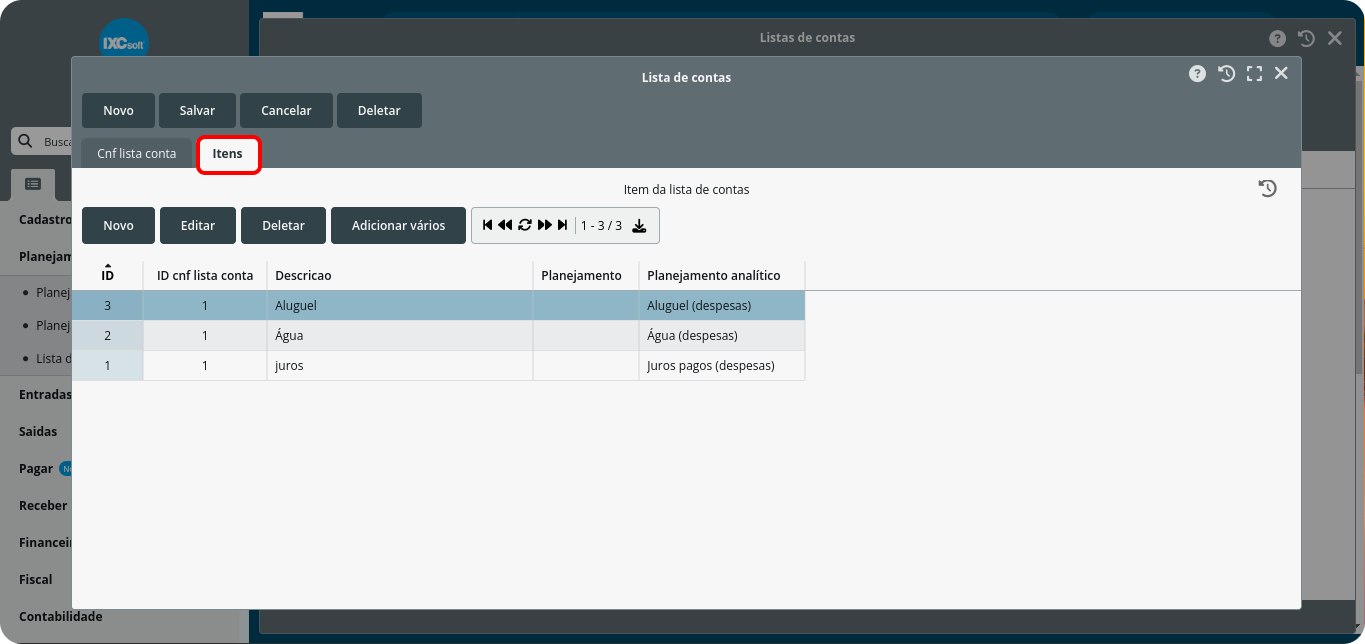The image size is (1365, 644).
Task: Sort the grid by ID column header
Action: pos(107,275)
